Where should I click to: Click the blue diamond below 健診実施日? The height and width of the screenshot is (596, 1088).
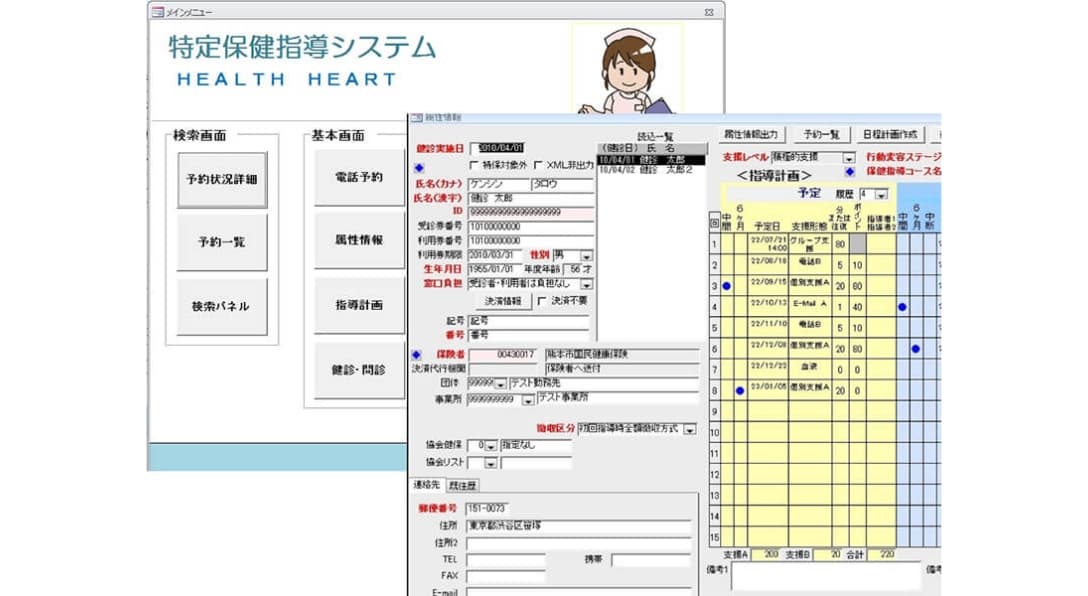(420, 168)
